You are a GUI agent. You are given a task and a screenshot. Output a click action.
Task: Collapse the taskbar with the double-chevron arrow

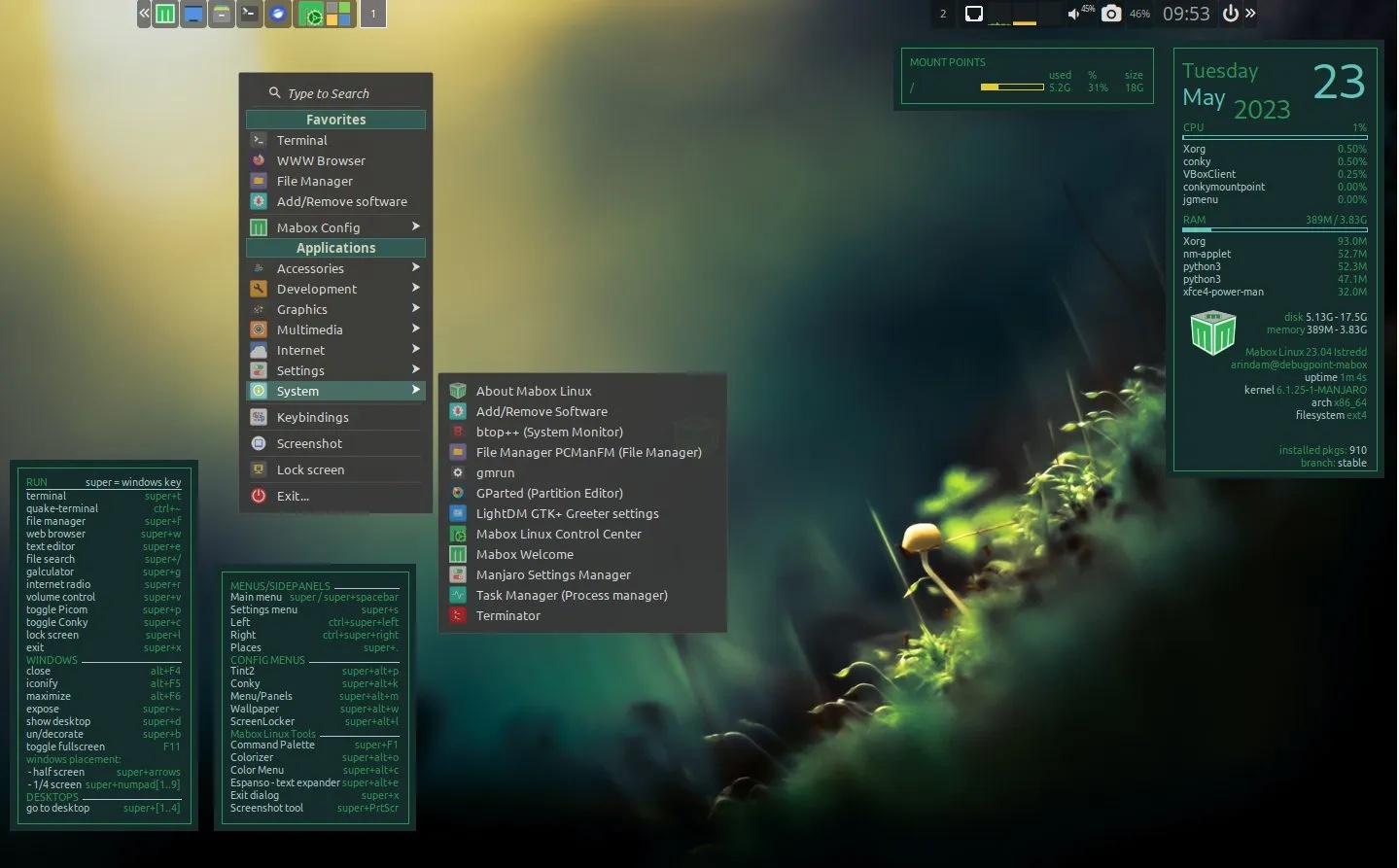tap(142, 14)
